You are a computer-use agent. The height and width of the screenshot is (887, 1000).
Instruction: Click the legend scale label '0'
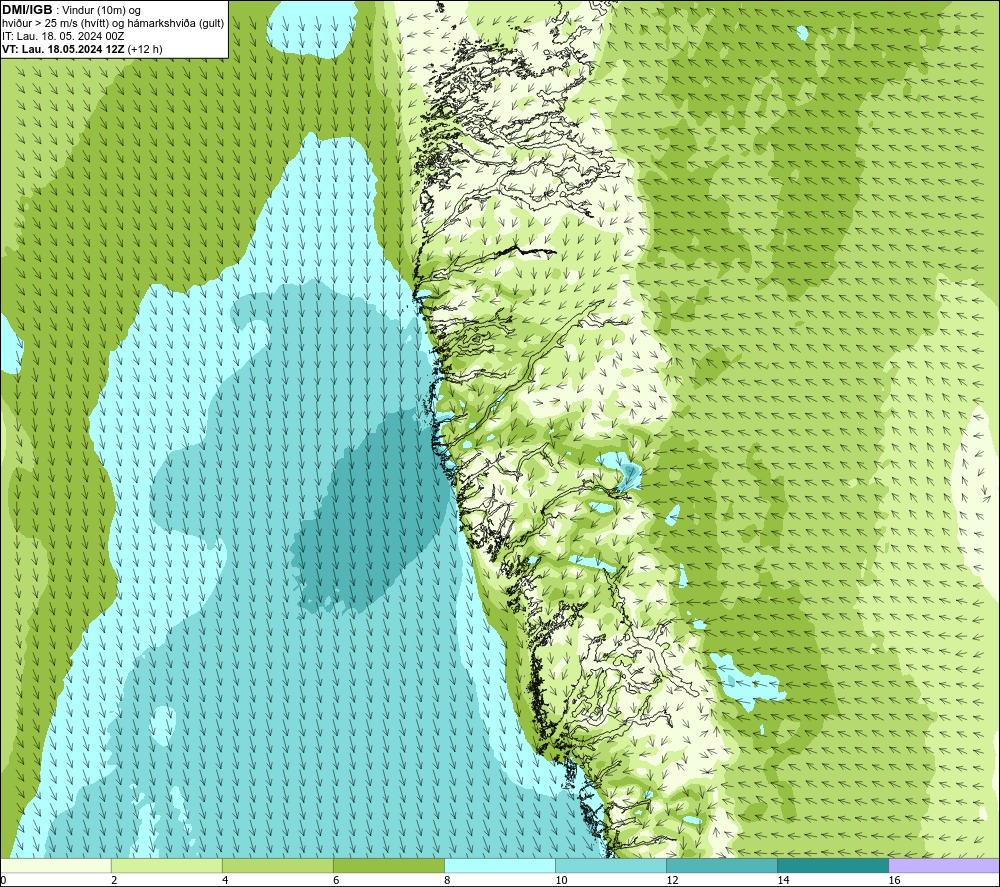tap(3, 880)
